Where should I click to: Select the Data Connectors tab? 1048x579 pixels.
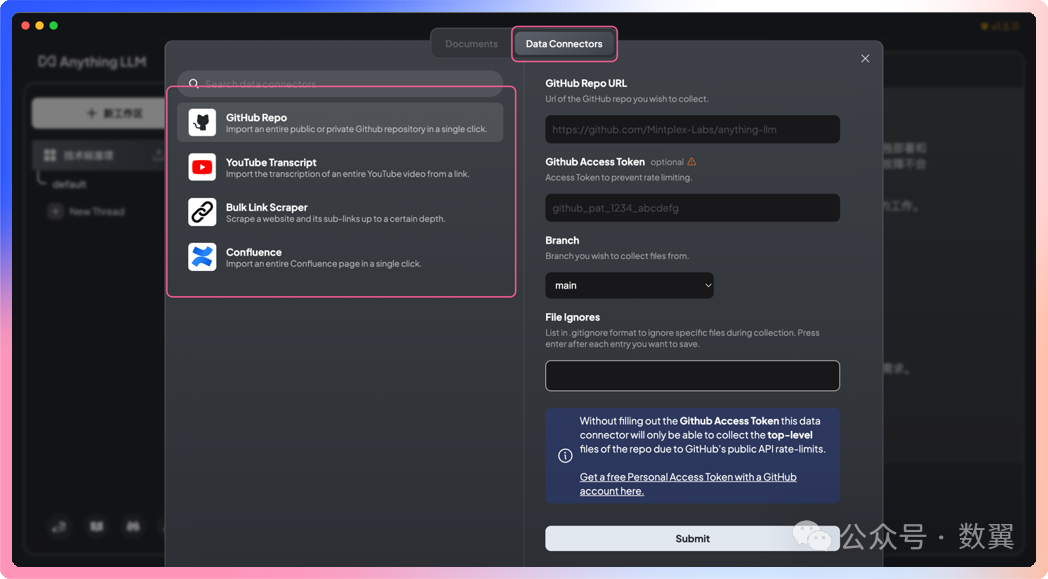click(x=564, y=44)
